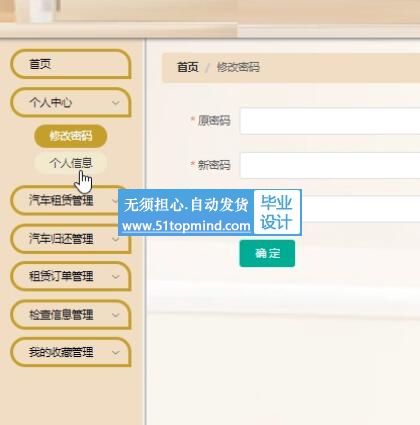Expand the 租赁订单管理 chevron
420x425 pixels.
[115, 277]
